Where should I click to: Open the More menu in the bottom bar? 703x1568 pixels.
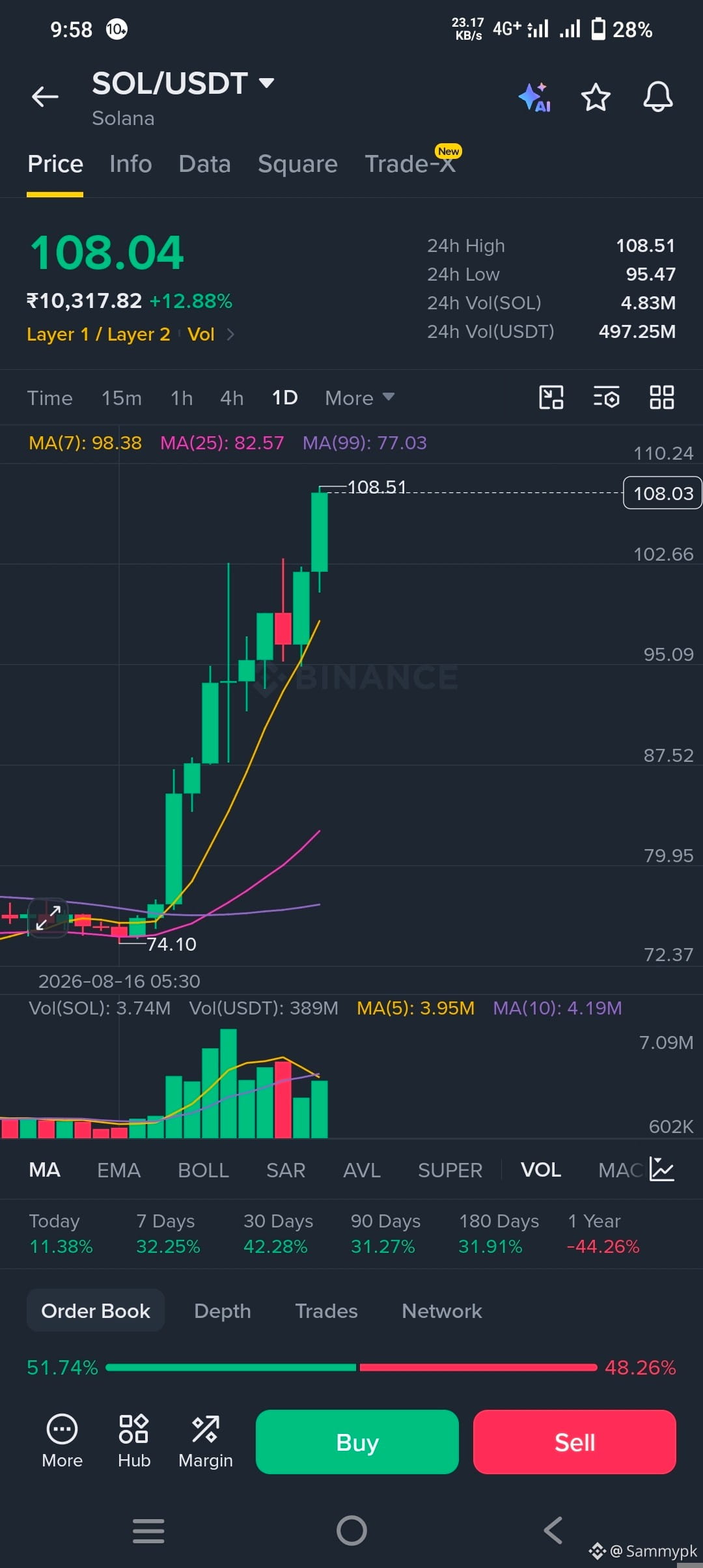tap(62, 1441)
